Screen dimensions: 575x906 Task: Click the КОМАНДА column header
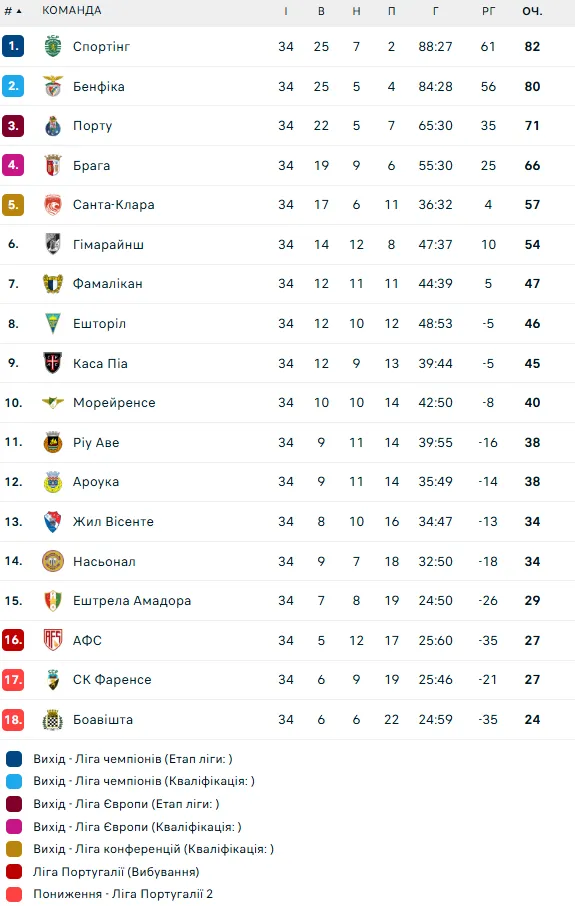(72, 10)
